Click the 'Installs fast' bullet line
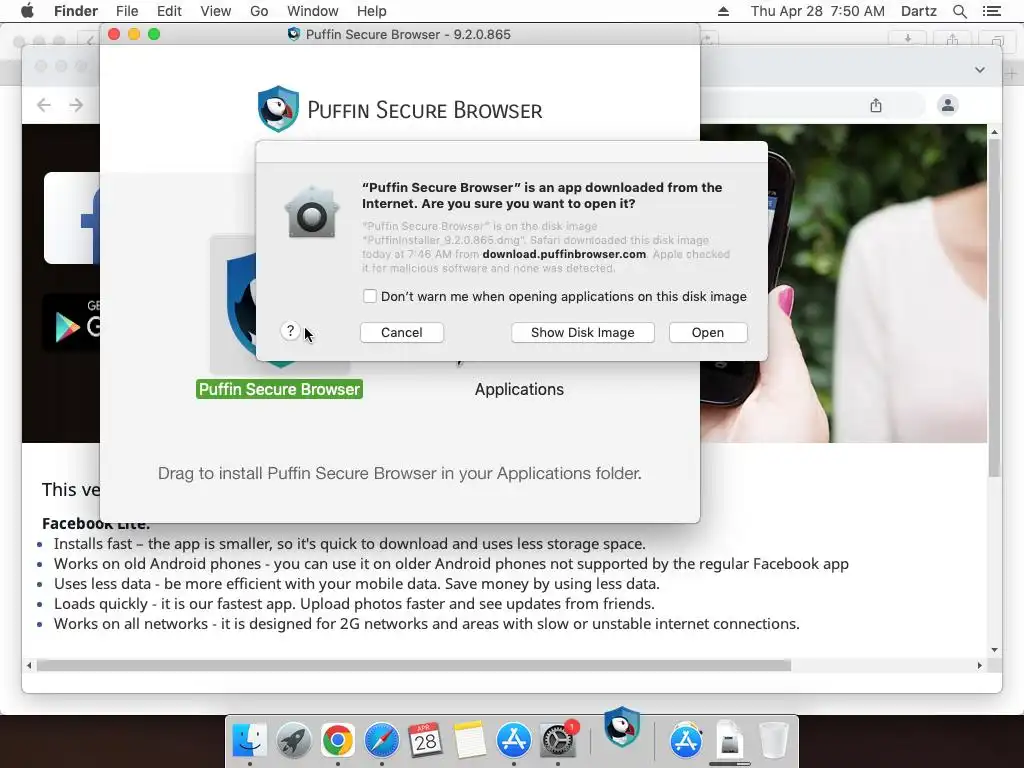1024x768 pixels. (349, 543)
